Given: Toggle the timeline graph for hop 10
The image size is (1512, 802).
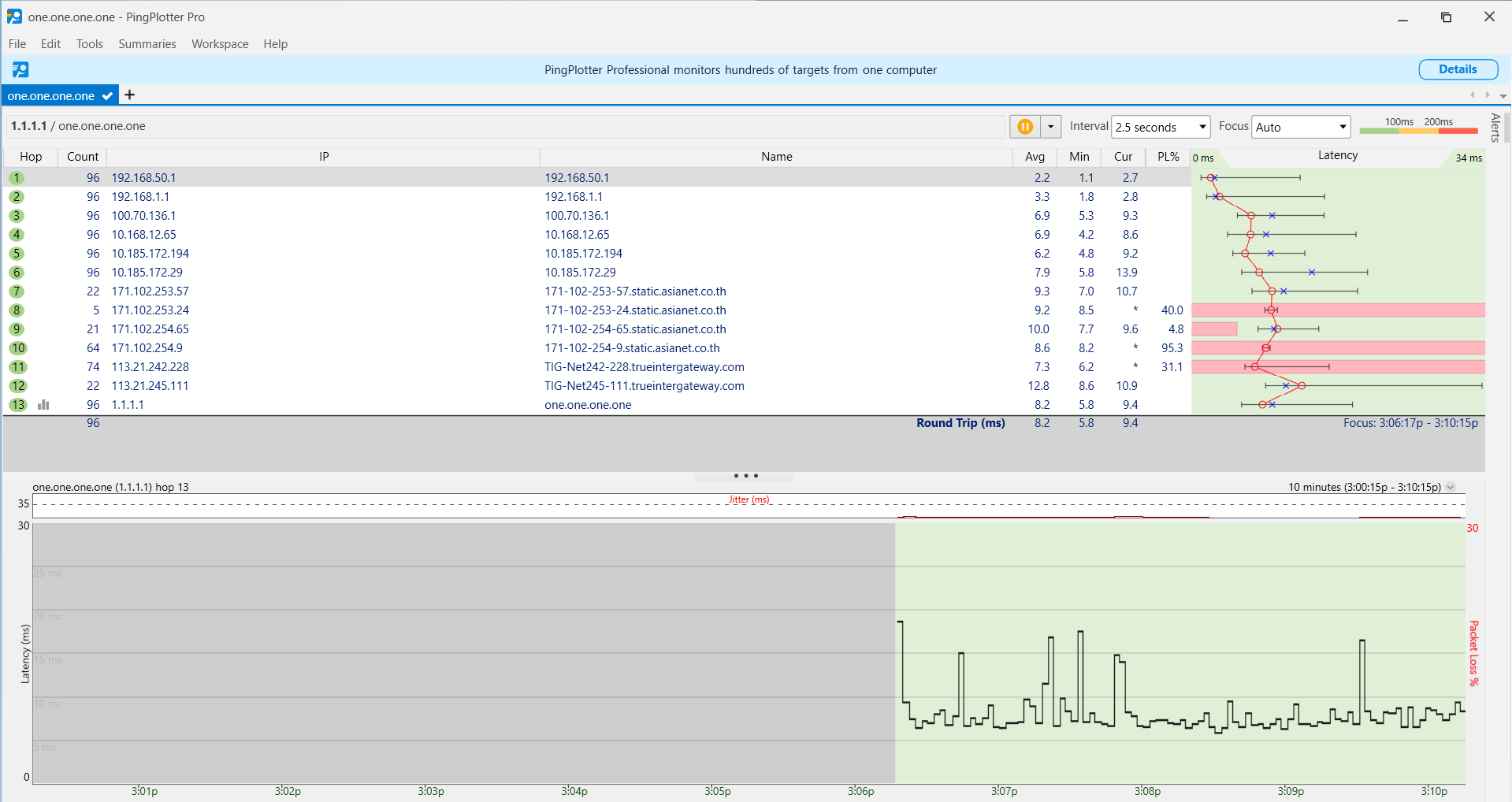Looking at the screenshot, I should click(18, 348).
